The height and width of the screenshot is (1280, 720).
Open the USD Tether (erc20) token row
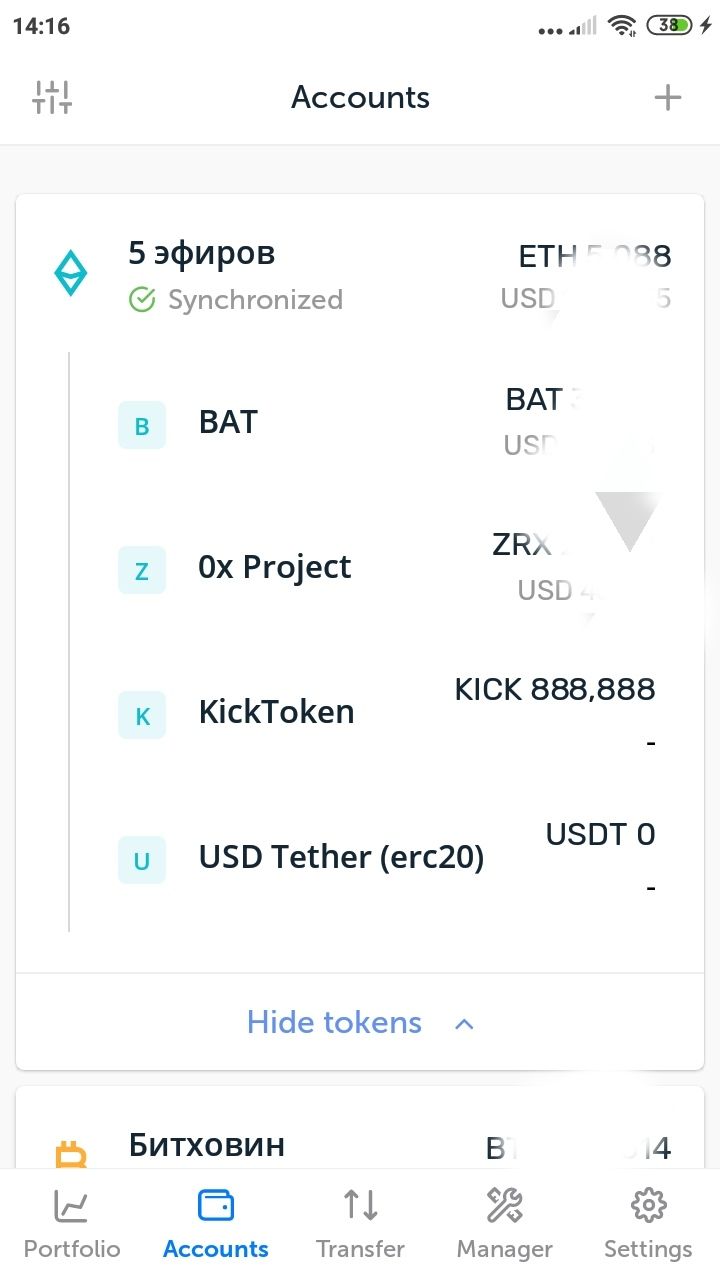tap(388, 860)
